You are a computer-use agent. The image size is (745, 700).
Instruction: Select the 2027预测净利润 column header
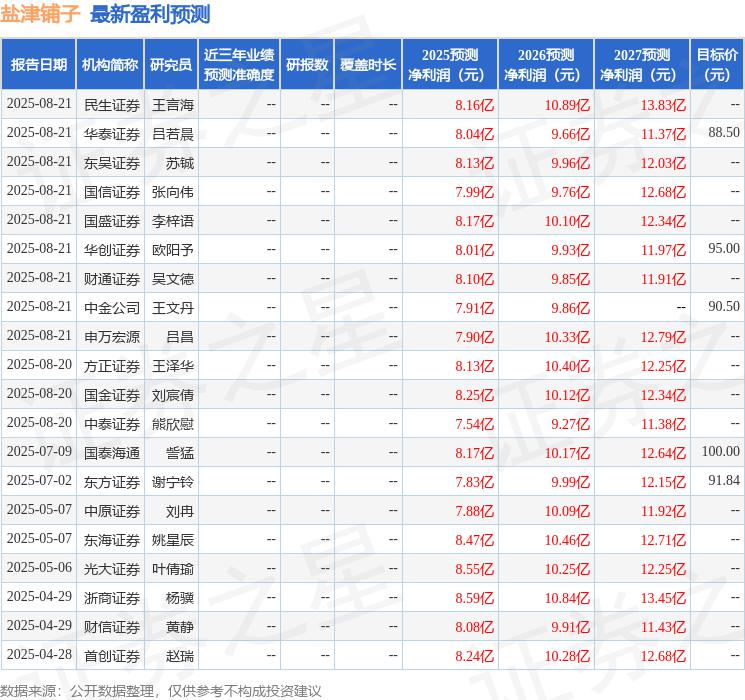click(x=642, y=65)
